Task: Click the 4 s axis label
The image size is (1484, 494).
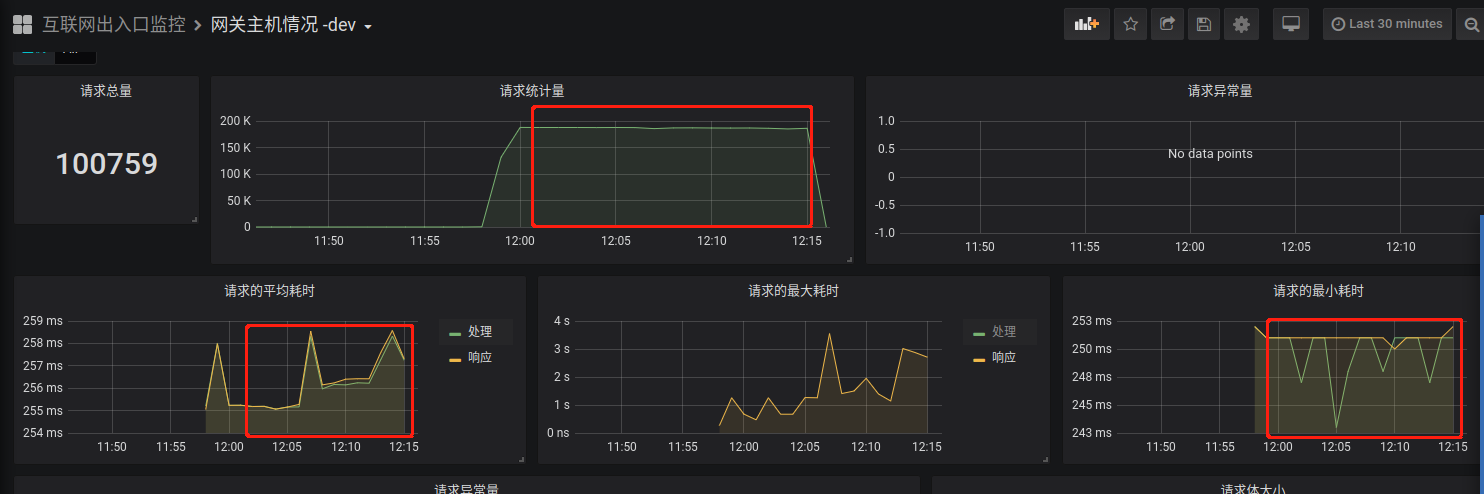Action: (x=561, y=321)
